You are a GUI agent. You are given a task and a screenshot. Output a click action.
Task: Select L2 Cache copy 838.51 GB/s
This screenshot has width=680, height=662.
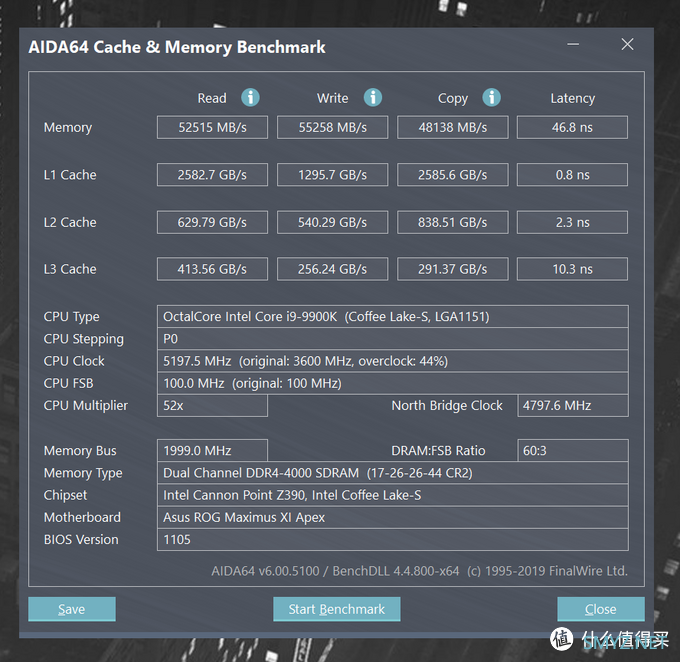click(x=453, y=222)
